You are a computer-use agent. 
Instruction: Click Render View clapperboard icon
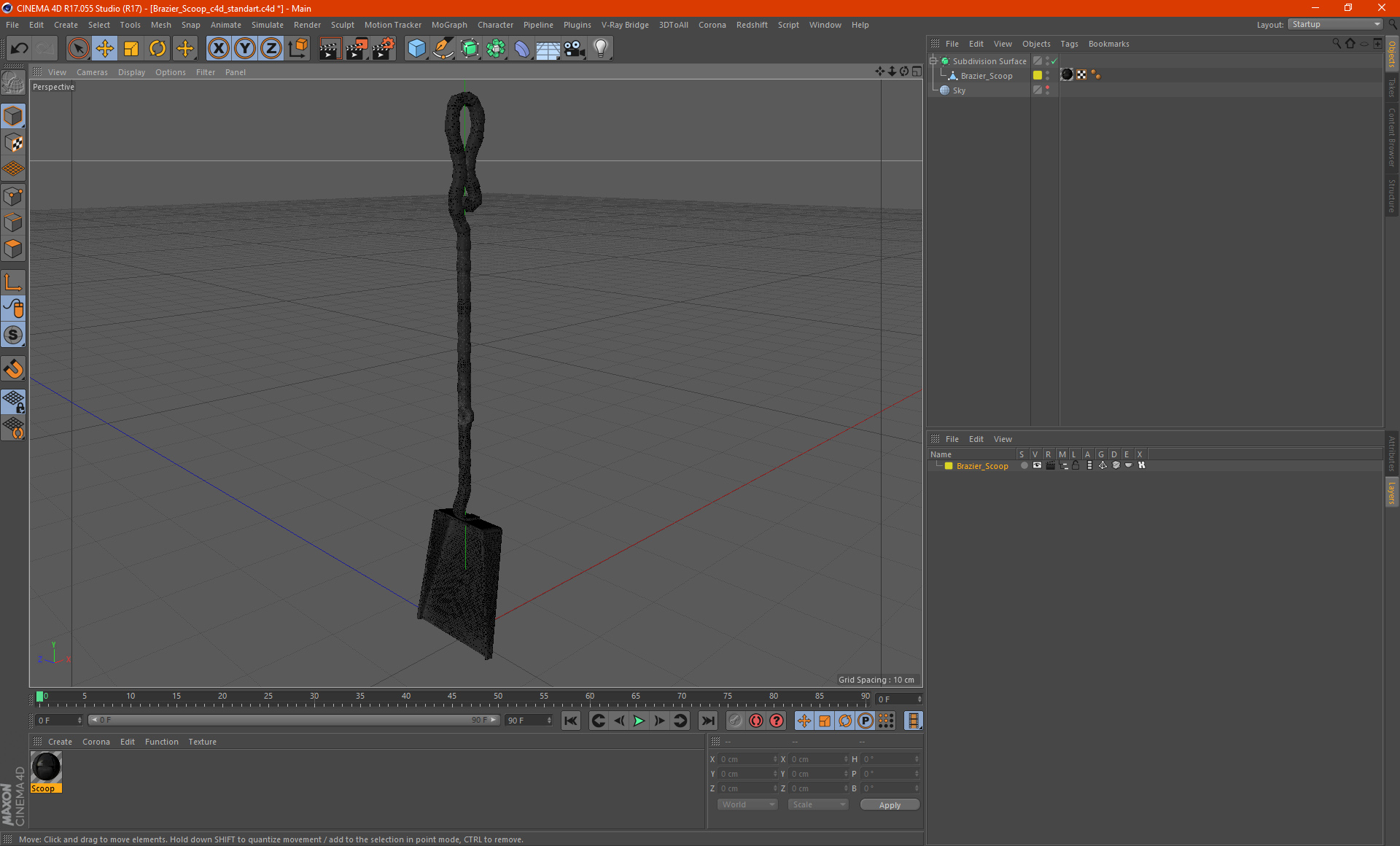(330, 49)
